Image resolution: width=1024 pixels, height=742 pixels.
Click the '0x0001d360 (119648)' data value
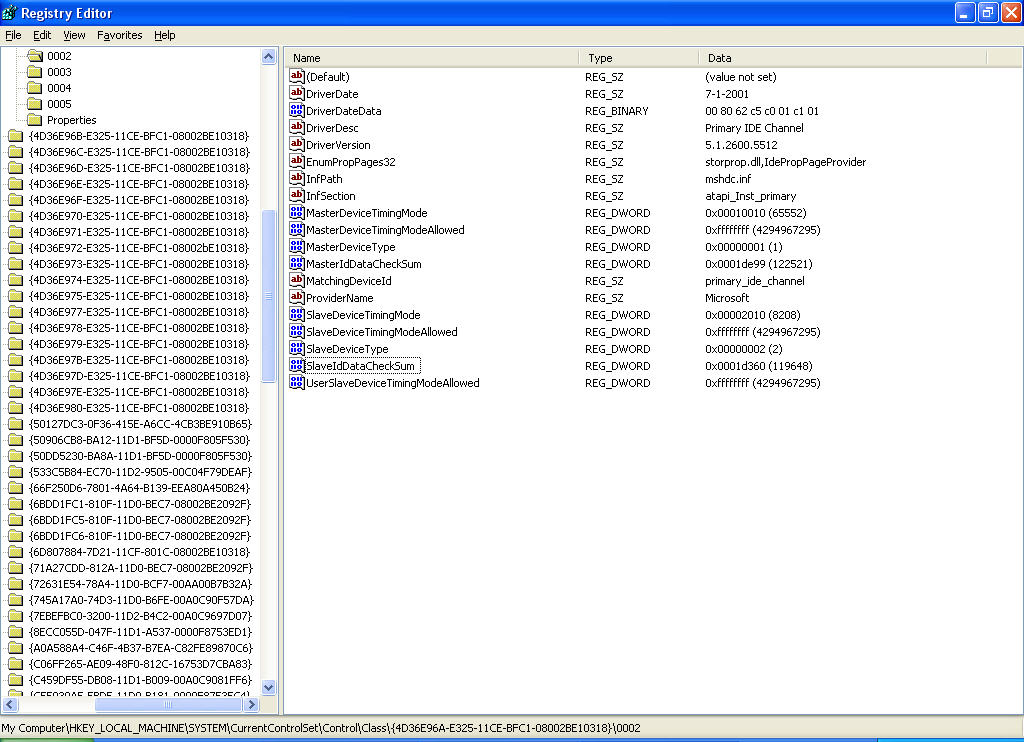coord(759,366)
